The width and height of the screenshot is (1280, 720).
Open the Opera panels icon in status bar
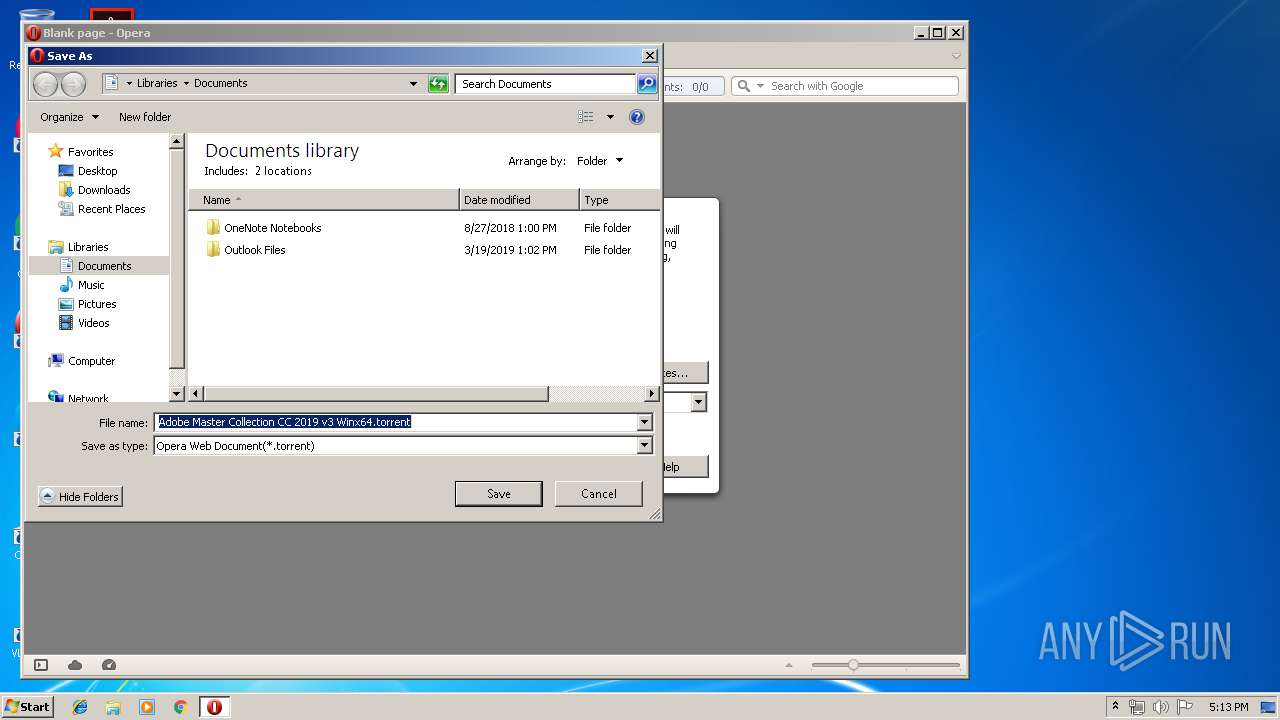point(41,665)
